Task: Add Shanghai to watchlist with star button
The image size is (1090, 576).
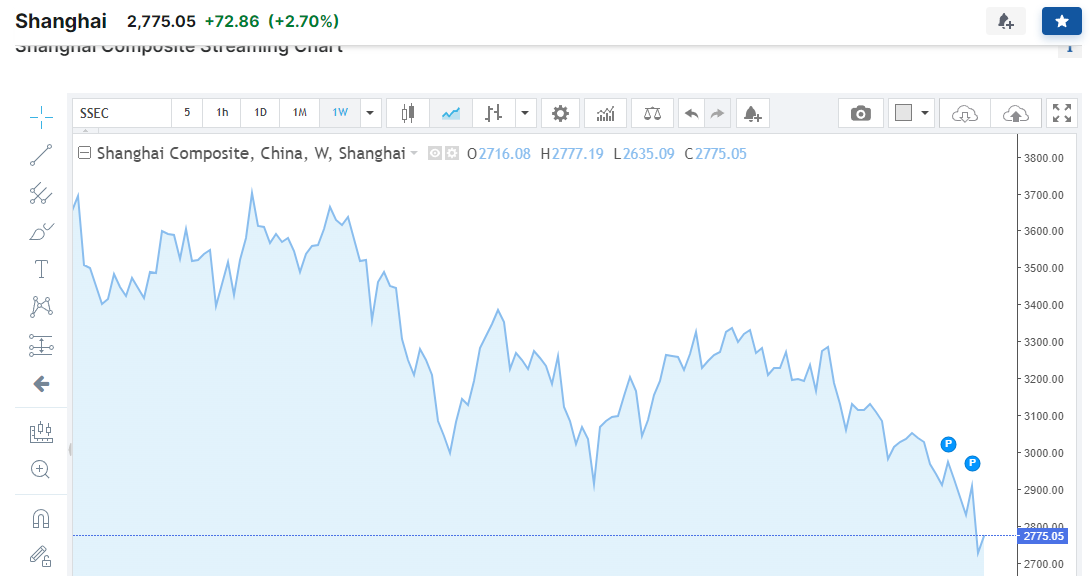Action: pyautogui.click(x=1061, y=22)
